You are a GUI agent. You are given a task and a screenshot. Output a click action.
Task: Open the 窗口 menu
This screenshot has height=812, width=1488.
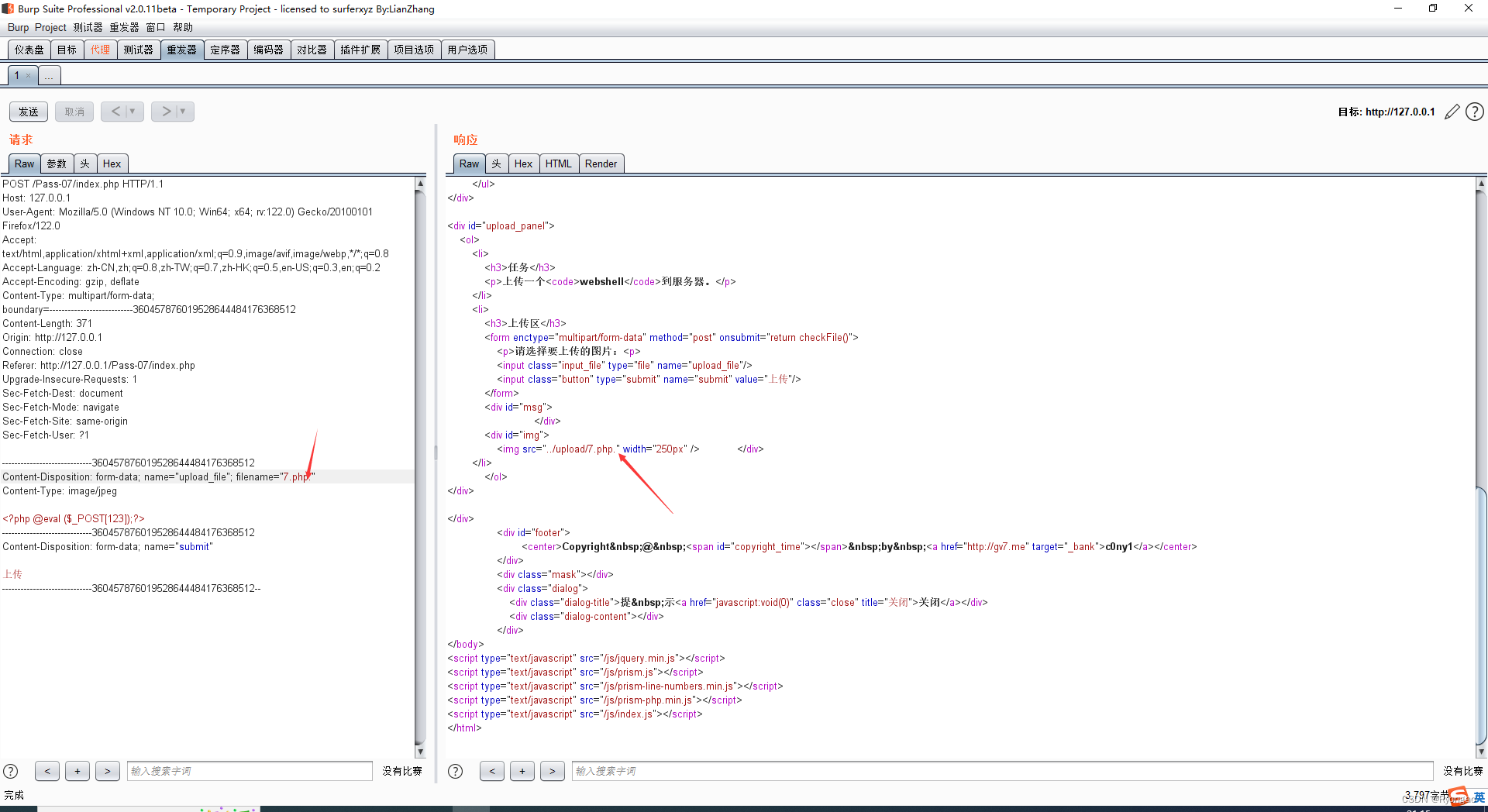[156, 27]
